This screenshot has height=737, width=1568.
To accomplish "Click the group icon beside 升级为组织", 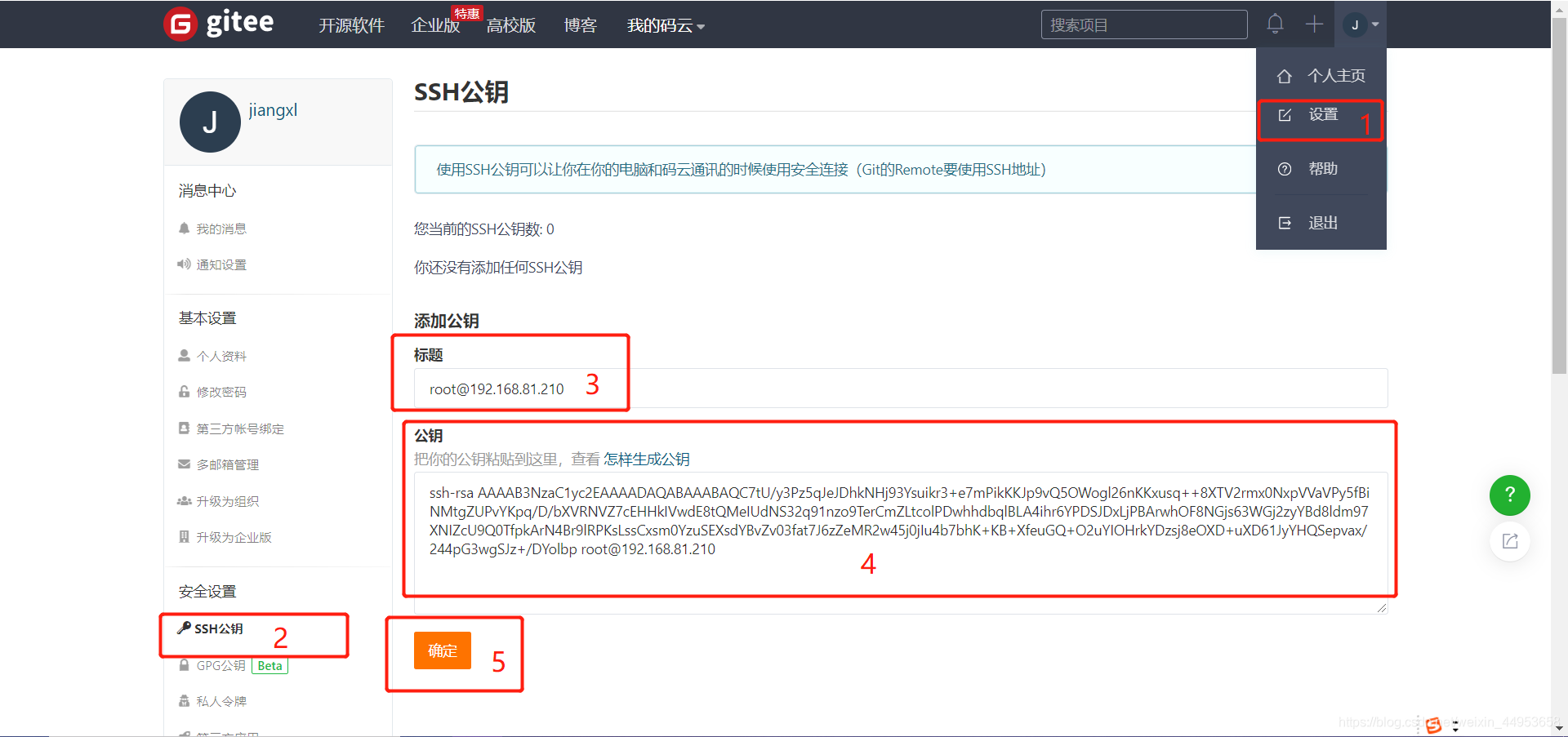I will tap(184, 500).
